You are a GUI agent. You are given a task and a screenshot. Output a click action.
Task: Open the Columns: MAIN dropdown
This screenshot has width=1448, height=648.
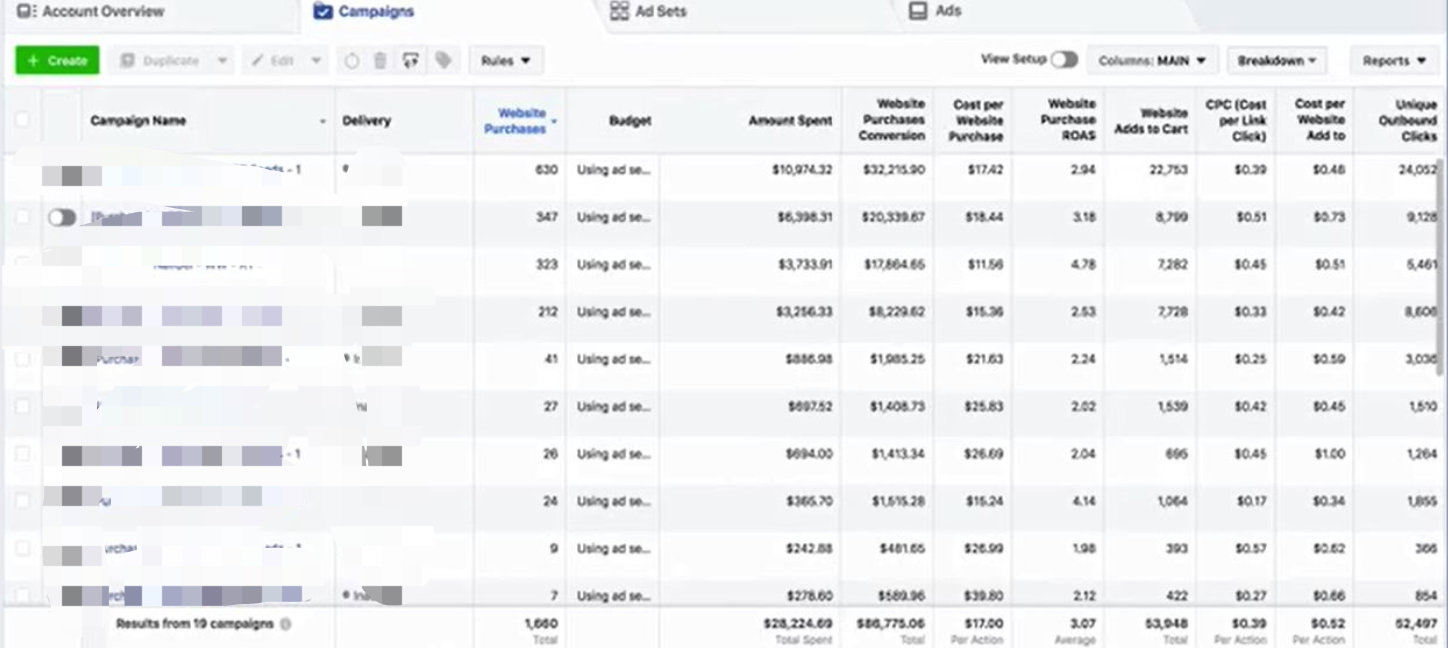[1152, 61]
